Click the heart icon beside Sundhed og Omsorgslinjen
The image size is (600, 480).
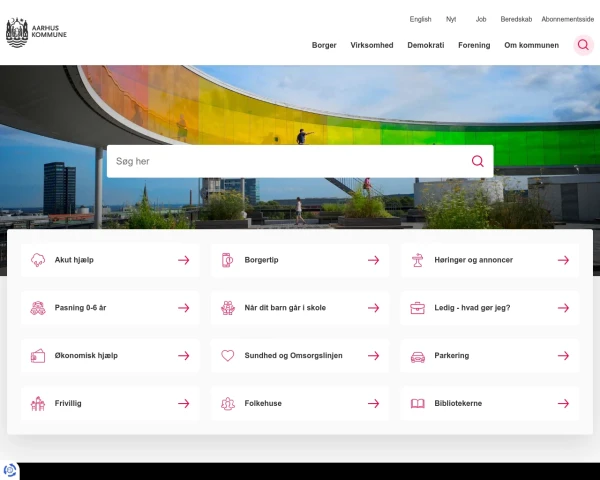click(228, 356)
